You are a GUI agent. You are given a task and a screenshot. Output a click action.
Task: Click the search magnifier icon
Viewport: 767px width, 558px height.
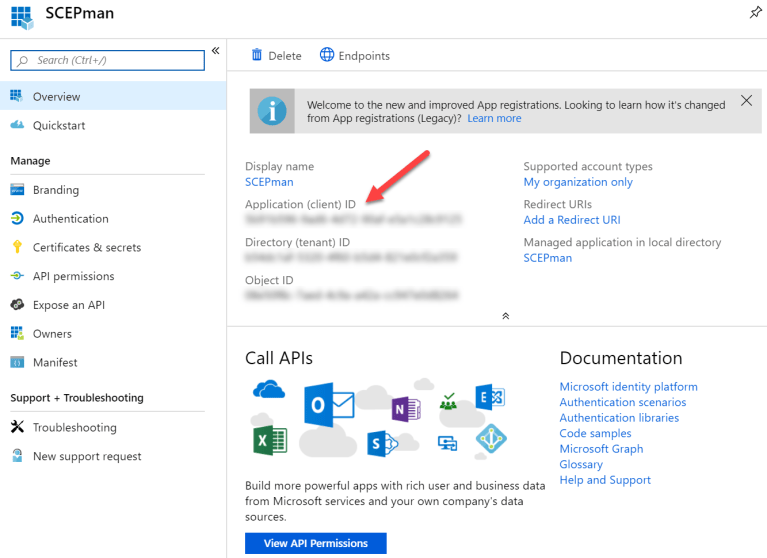point(23,61)
